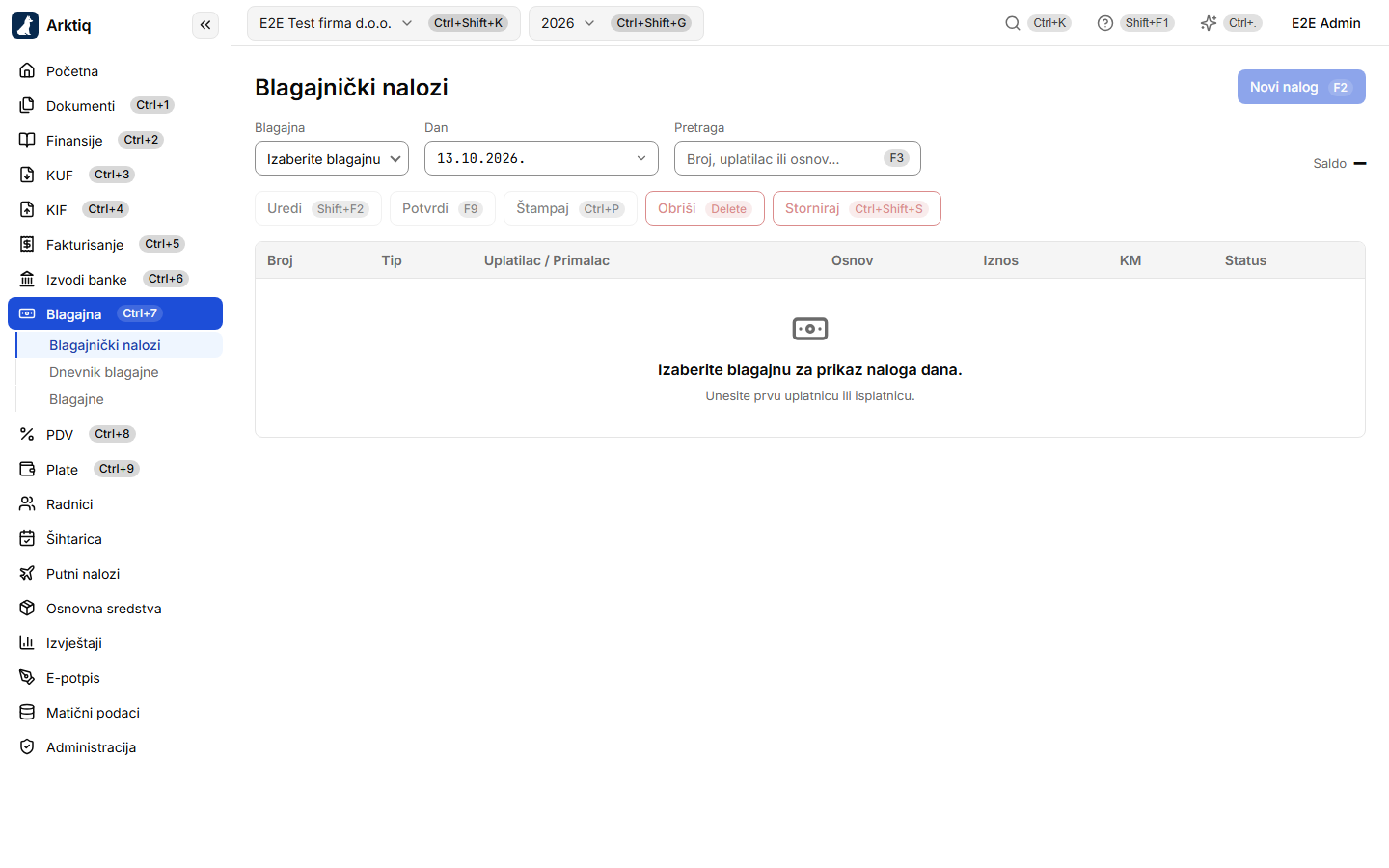Click the Storniraj button
This screenshot has height=868, width=1389.
click(x=857, y=208)
